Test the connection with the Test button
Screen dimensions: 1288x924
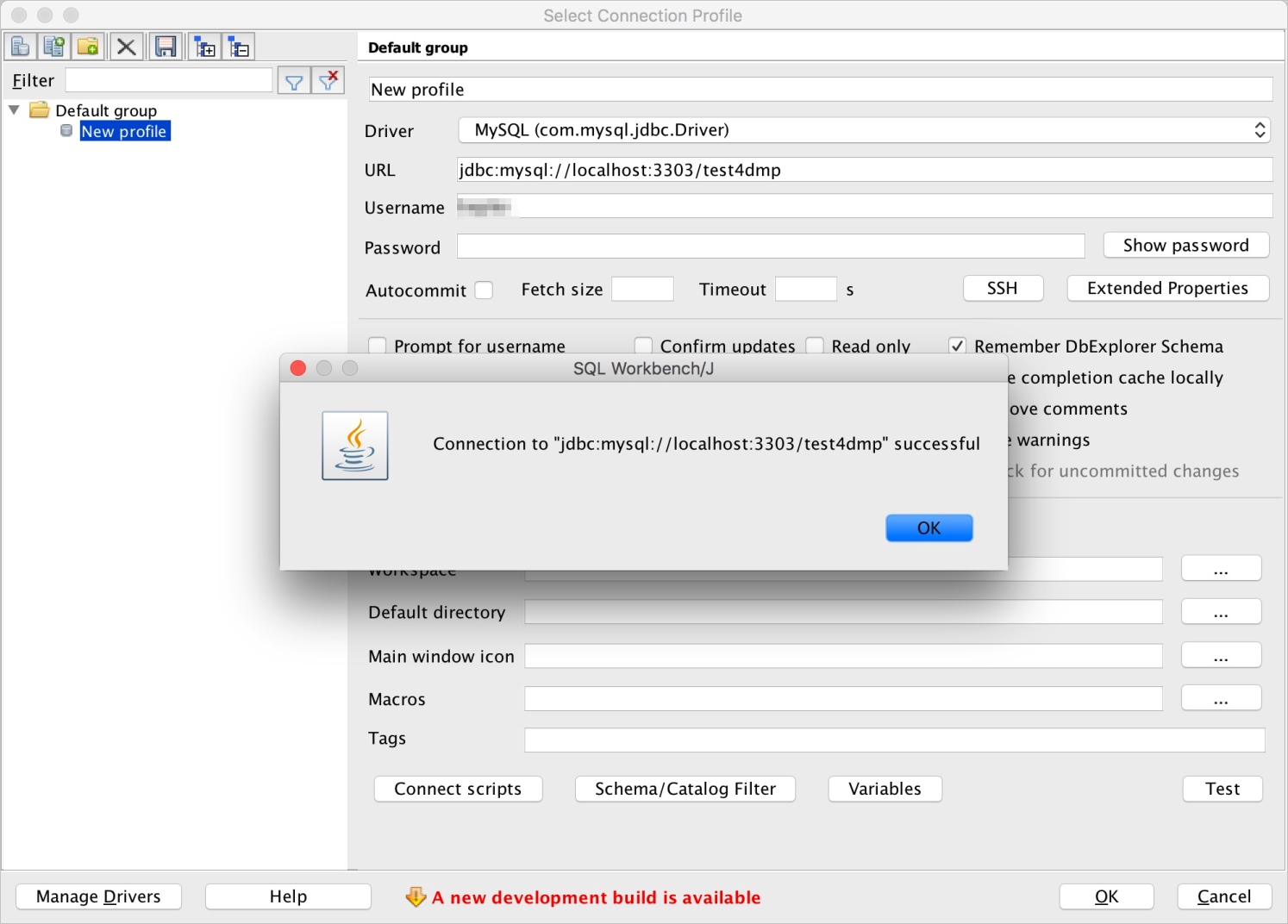[1222, 790]
